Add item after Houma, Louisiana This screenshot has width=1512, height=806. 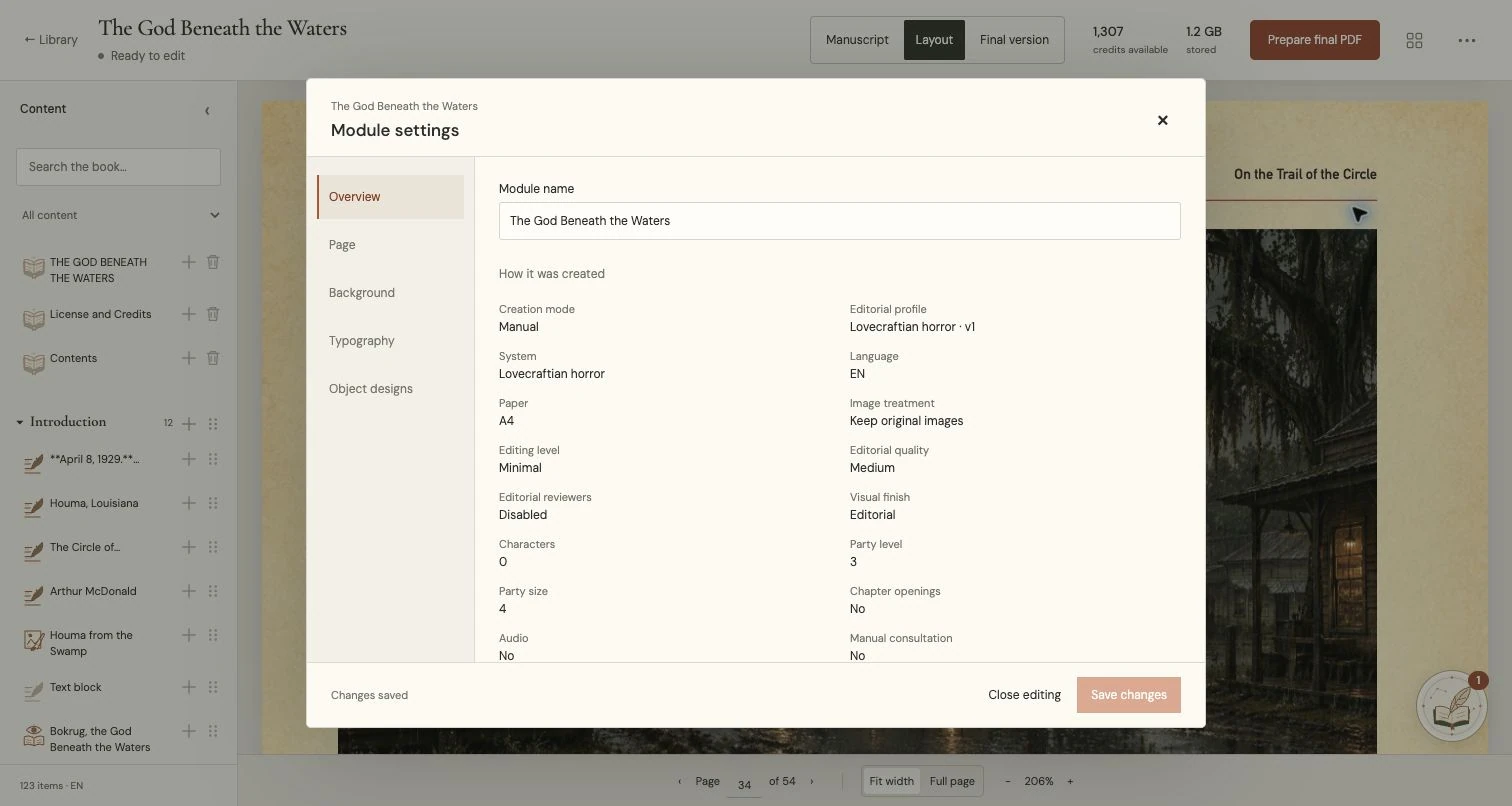point(188,503)
